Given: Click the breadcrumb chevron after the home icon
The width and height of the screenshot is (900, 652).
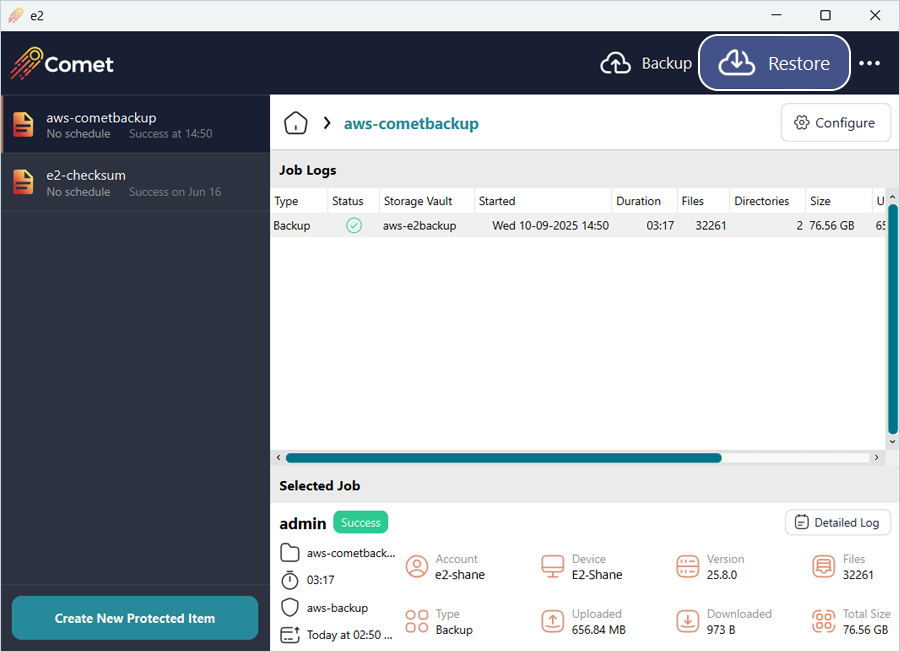Looking at the screenshot, I should coord(327,123).
